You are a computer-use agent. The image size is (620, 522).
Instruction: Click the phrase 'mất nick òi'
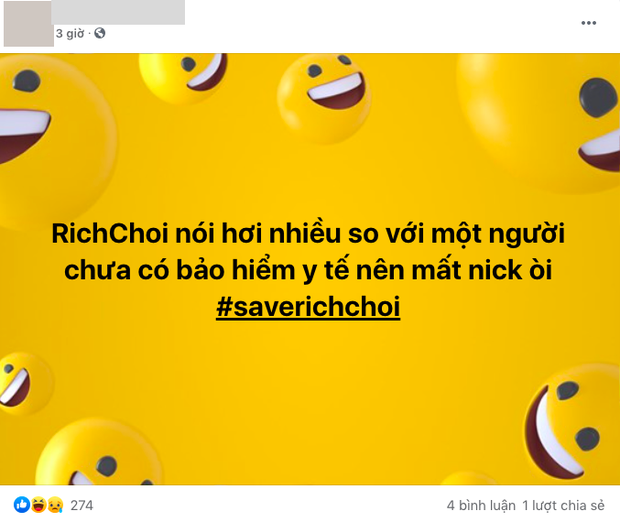click(x=482, y=270)
